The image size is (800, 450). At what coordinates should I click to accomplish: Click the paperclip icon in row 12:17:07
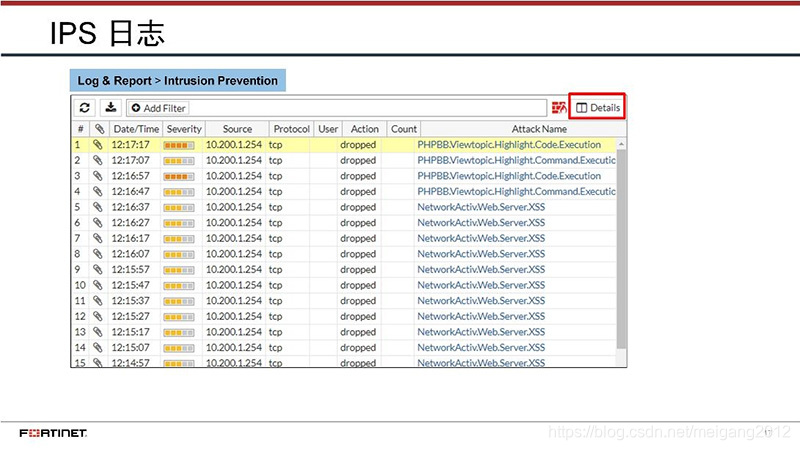click(97, 160)
